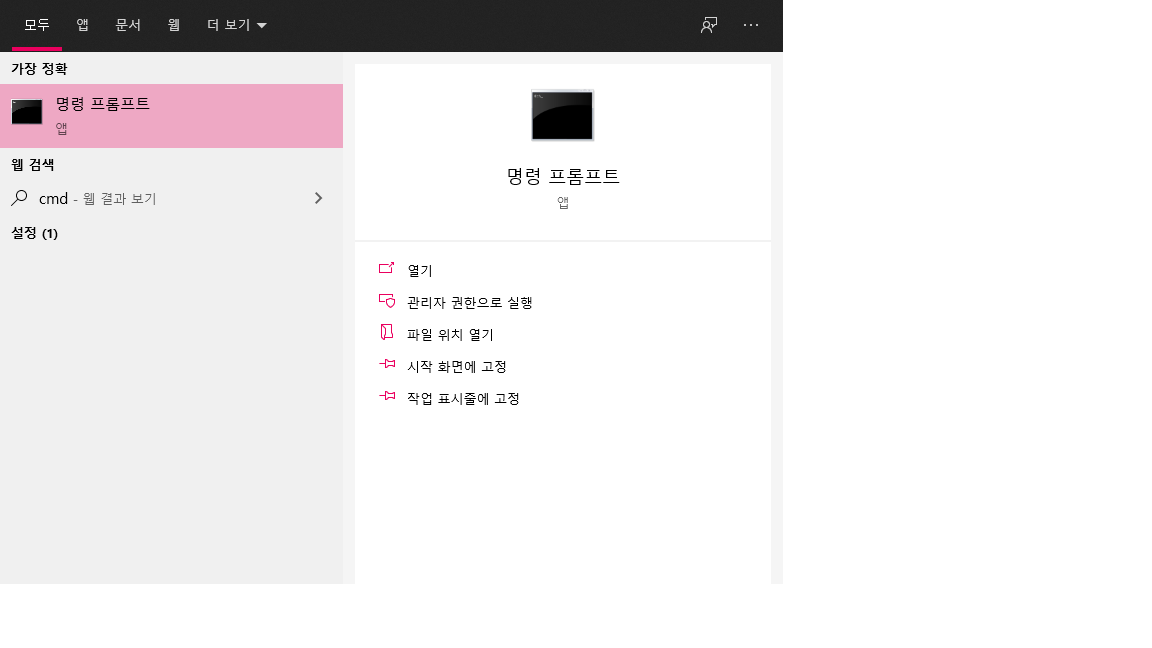
Task: Click the magnifier icon beside cmd
Action: click(x=20, y=198)
